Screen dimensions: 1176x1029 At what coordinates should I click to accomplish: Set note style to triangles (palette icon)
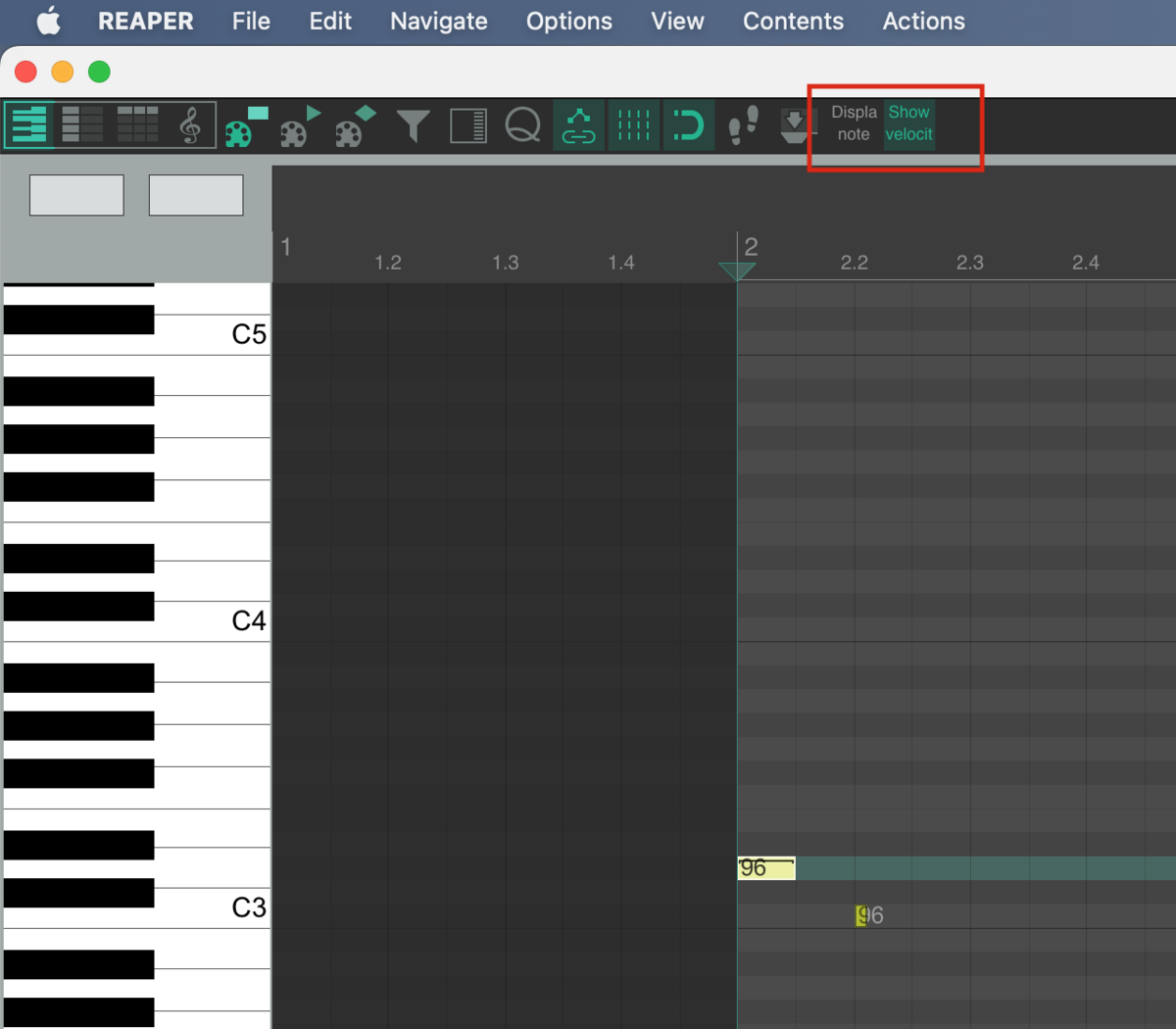(301, 125)
